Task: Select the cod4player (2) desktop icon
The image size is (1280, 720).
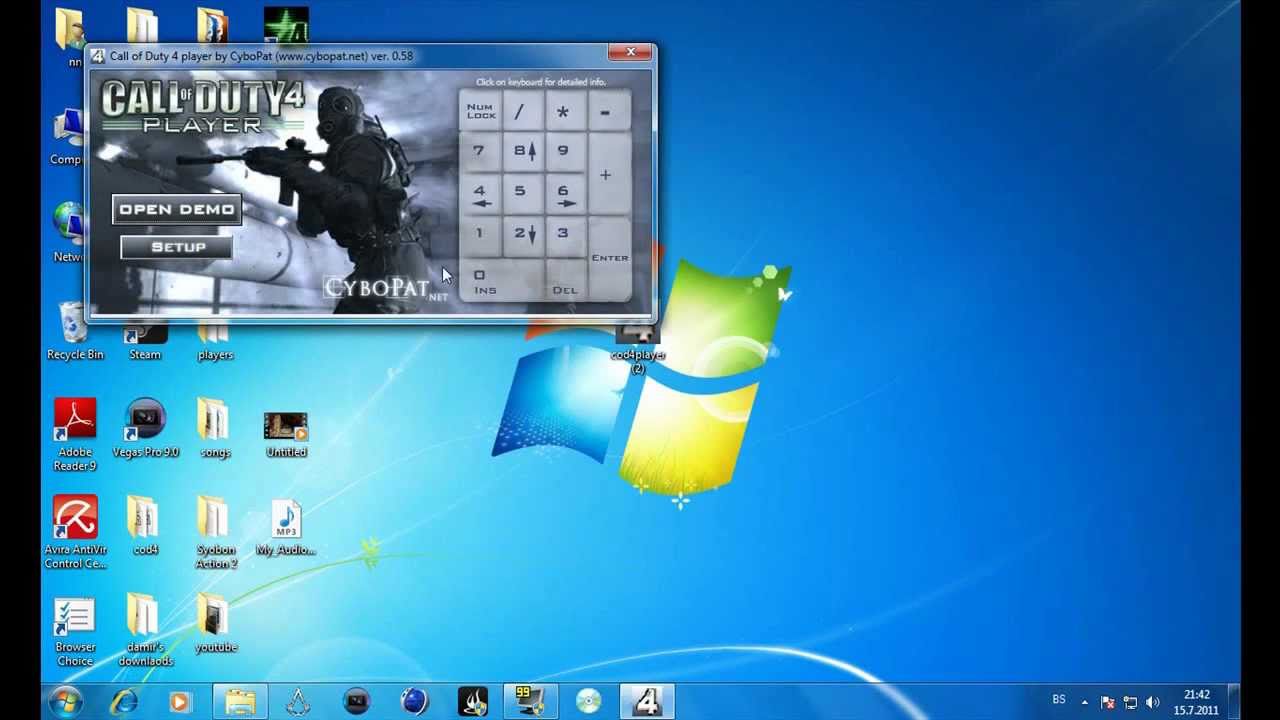Action: (638, 348)
